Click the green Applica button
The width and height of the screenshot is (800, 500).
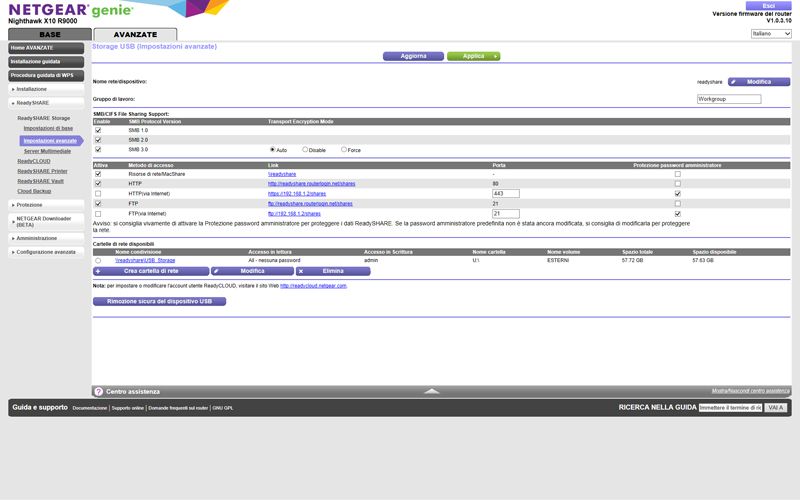click(x=473, y=56)
